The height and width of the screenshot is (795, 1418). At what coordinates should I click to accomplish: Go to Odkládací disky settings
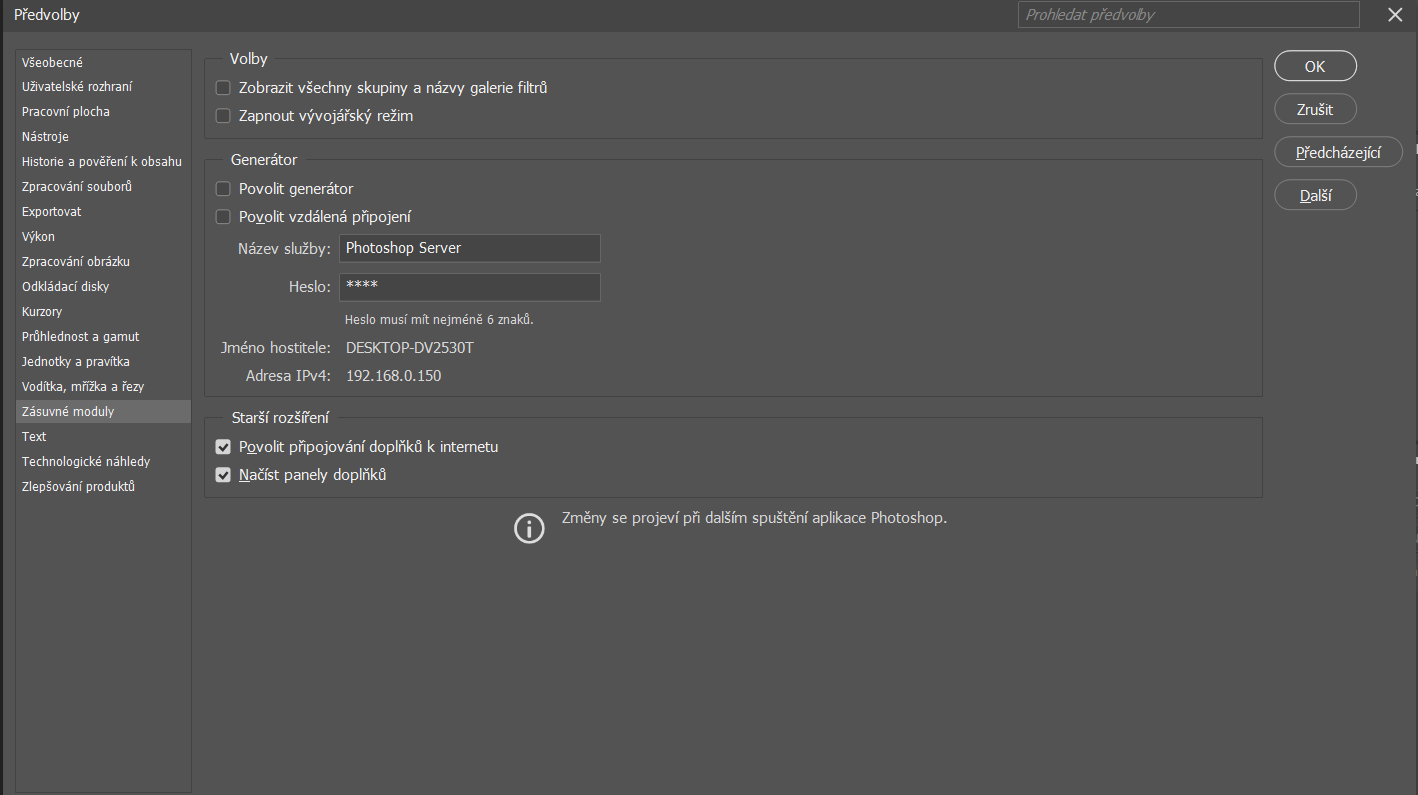point(65,287)
